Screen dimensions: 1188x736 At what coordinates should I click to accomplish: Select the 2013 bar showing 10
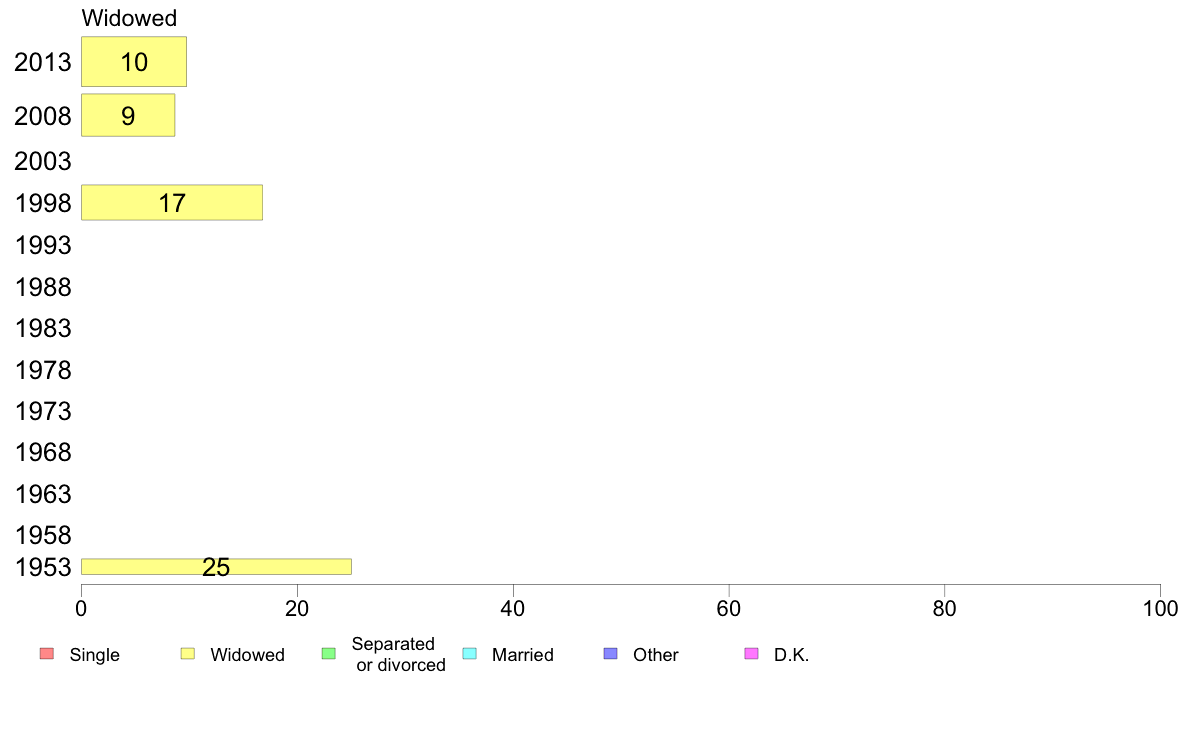(x=134, y=61)
